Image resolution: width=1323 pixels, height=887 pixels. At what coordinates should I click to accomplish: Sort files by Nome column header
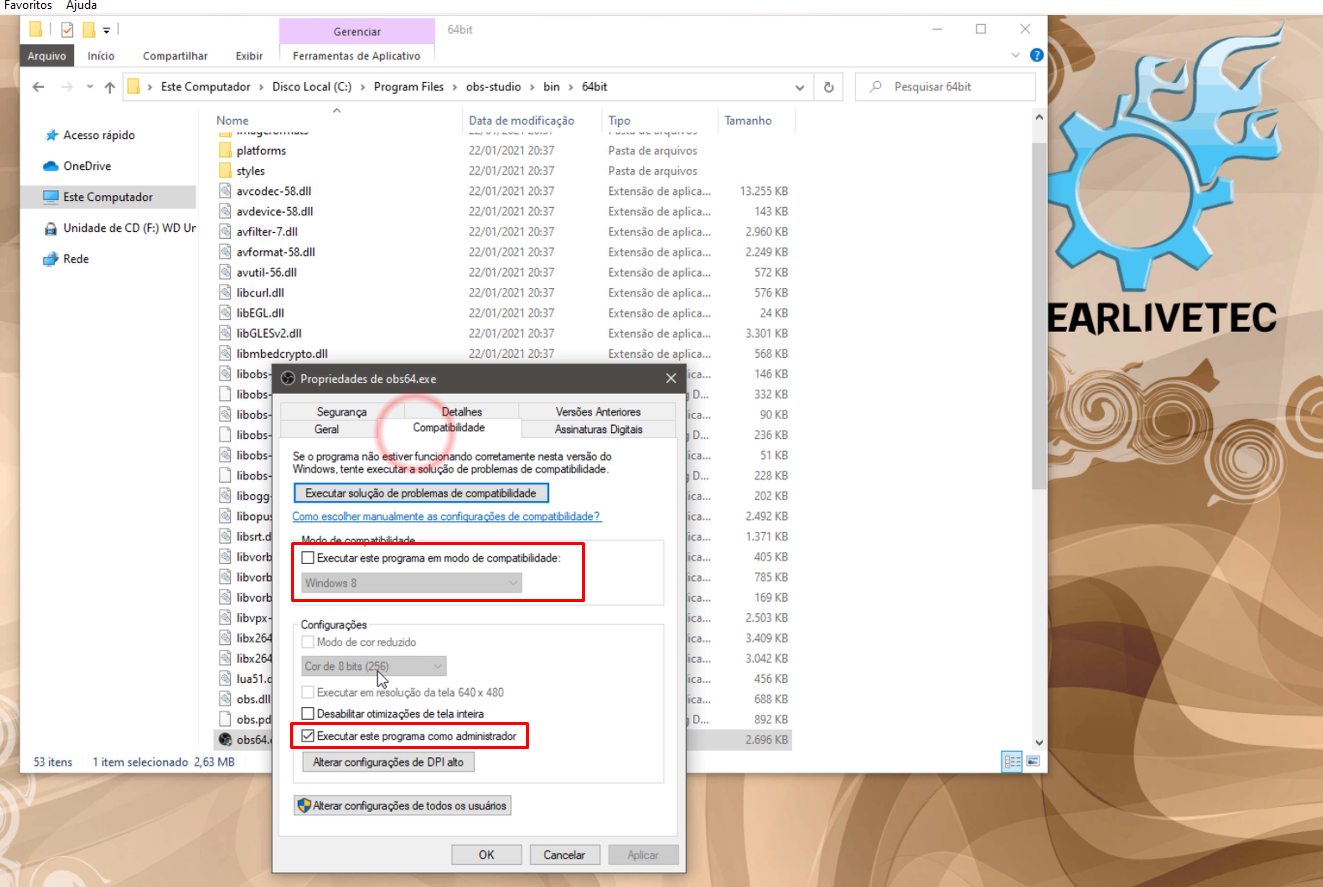click(x=233, y=120)
